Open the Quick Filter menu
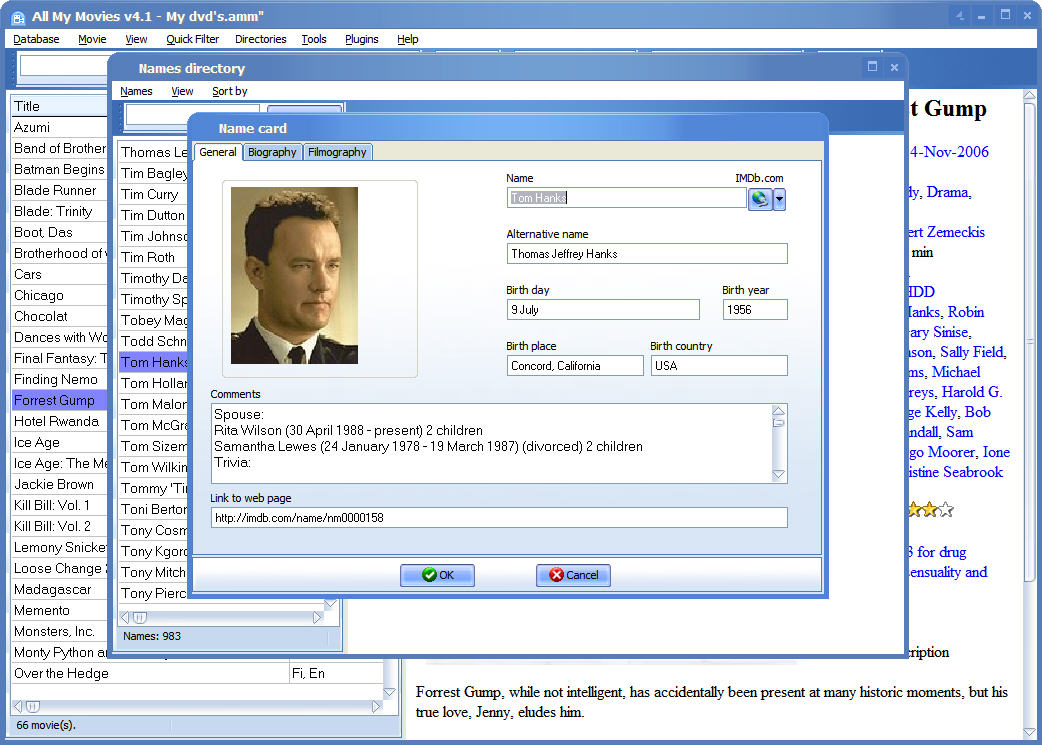The height and width of the screenshot is (745, 1042). click(x=192, y=39)
